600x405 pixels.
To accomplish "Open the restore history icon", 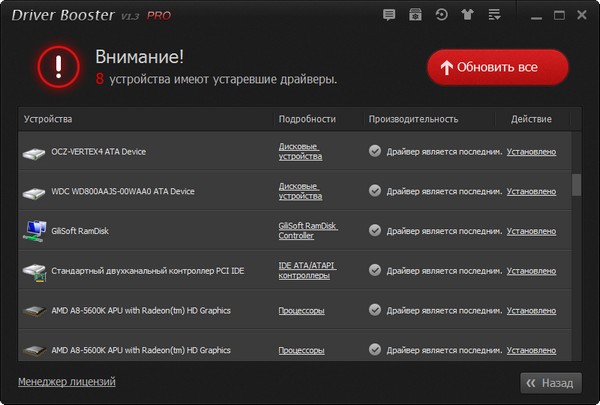I will point(441,15).
